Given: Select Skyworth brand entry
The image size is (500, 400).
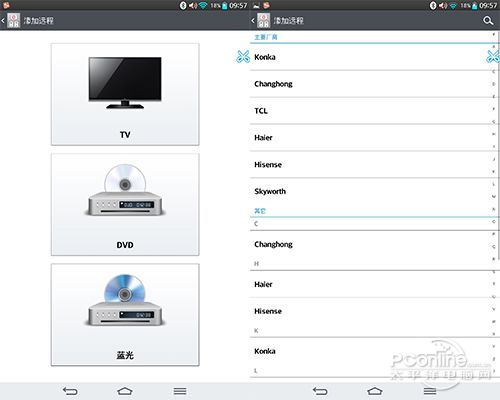Looking at the screenshot, I should (x=371, y=191).
